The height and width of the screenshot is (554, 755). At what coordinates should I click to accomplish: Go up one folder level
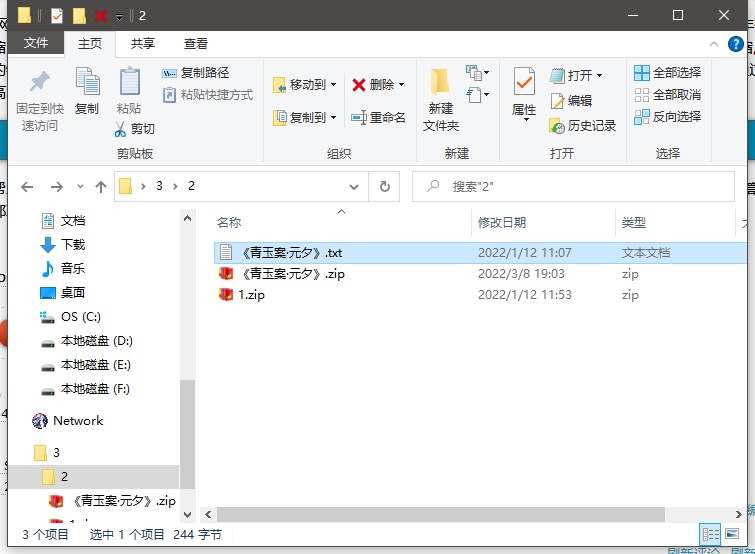[101, 187]
